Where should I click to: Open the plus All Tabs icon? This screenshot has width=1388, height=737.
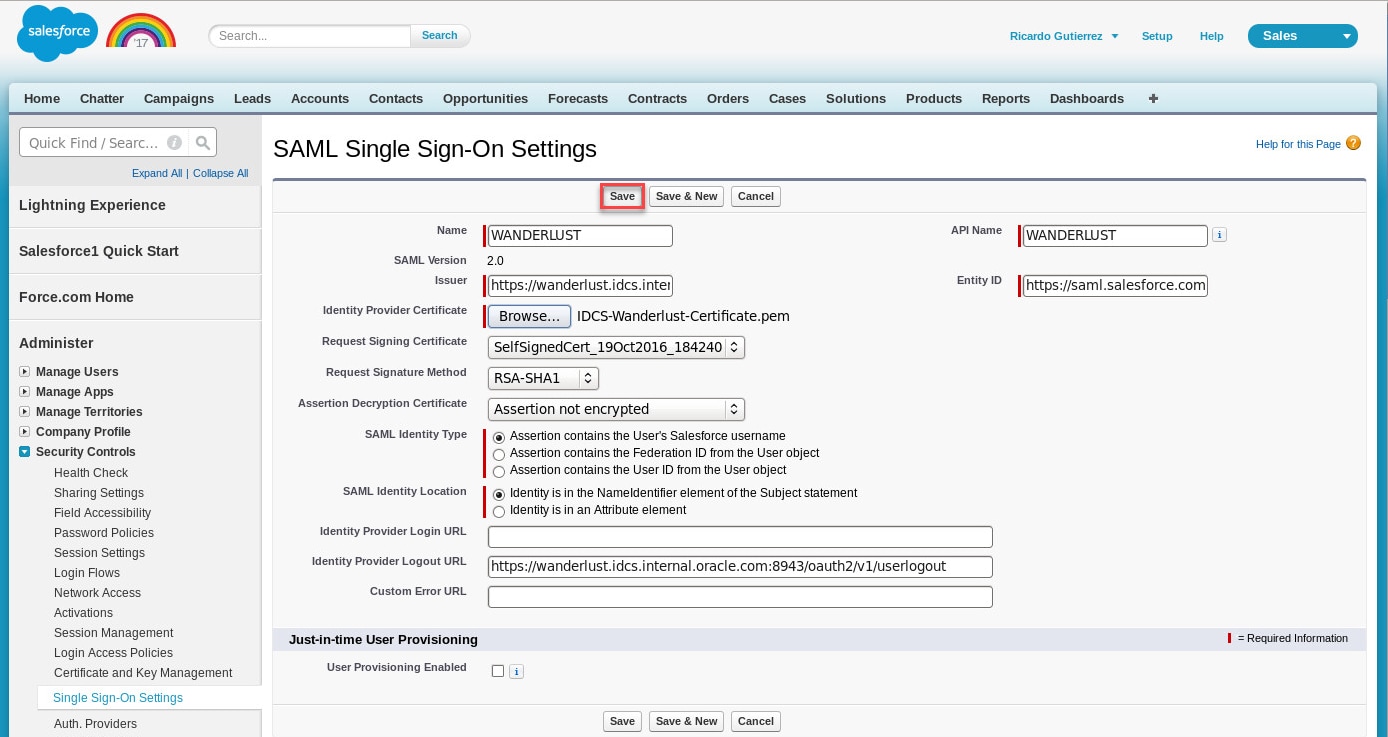(x=1153, y=98)
